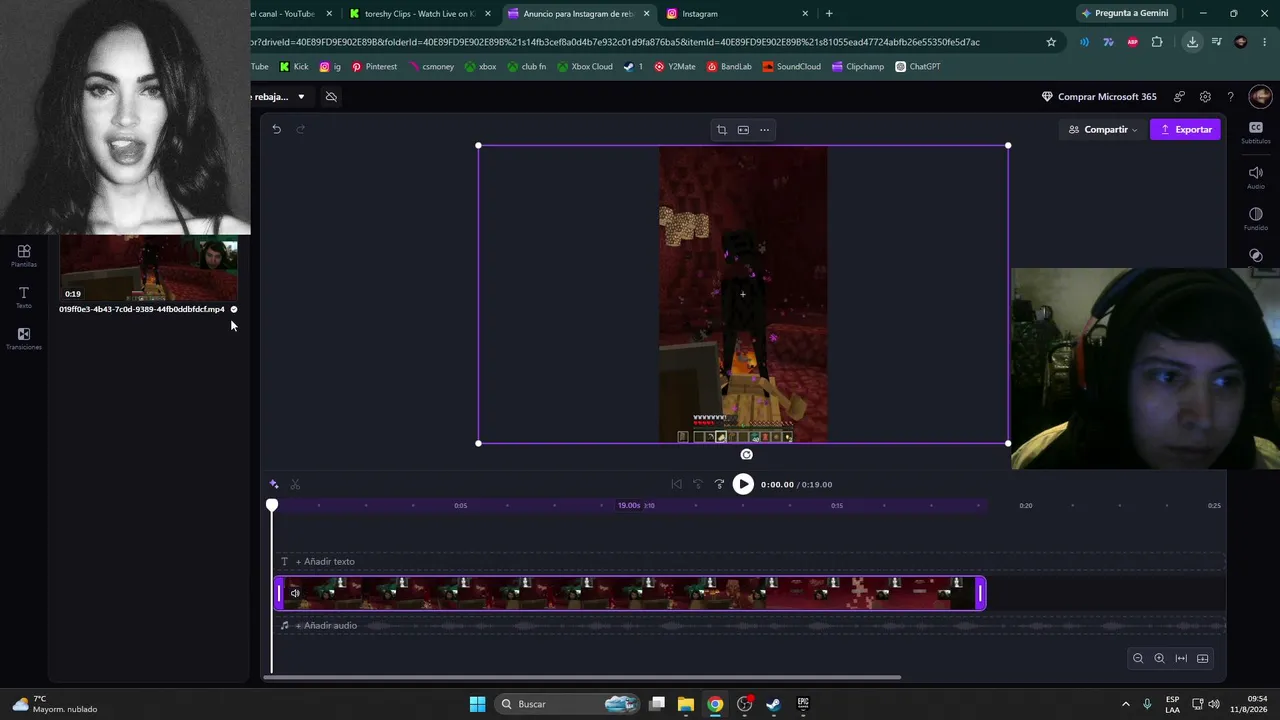Open the Clipchamp bookmark
The height and width of the screenshot is (720, 1280).
point(858,67)
